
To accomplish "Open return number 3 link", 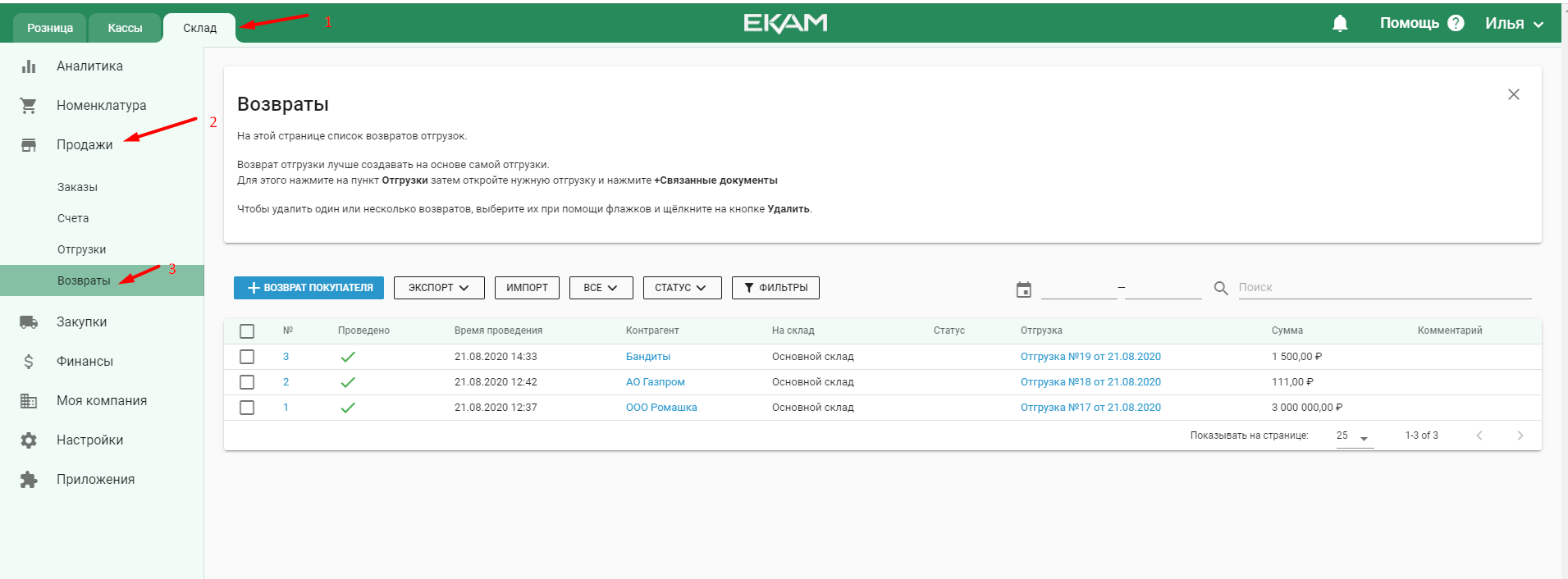I will [x=286, y=357].
